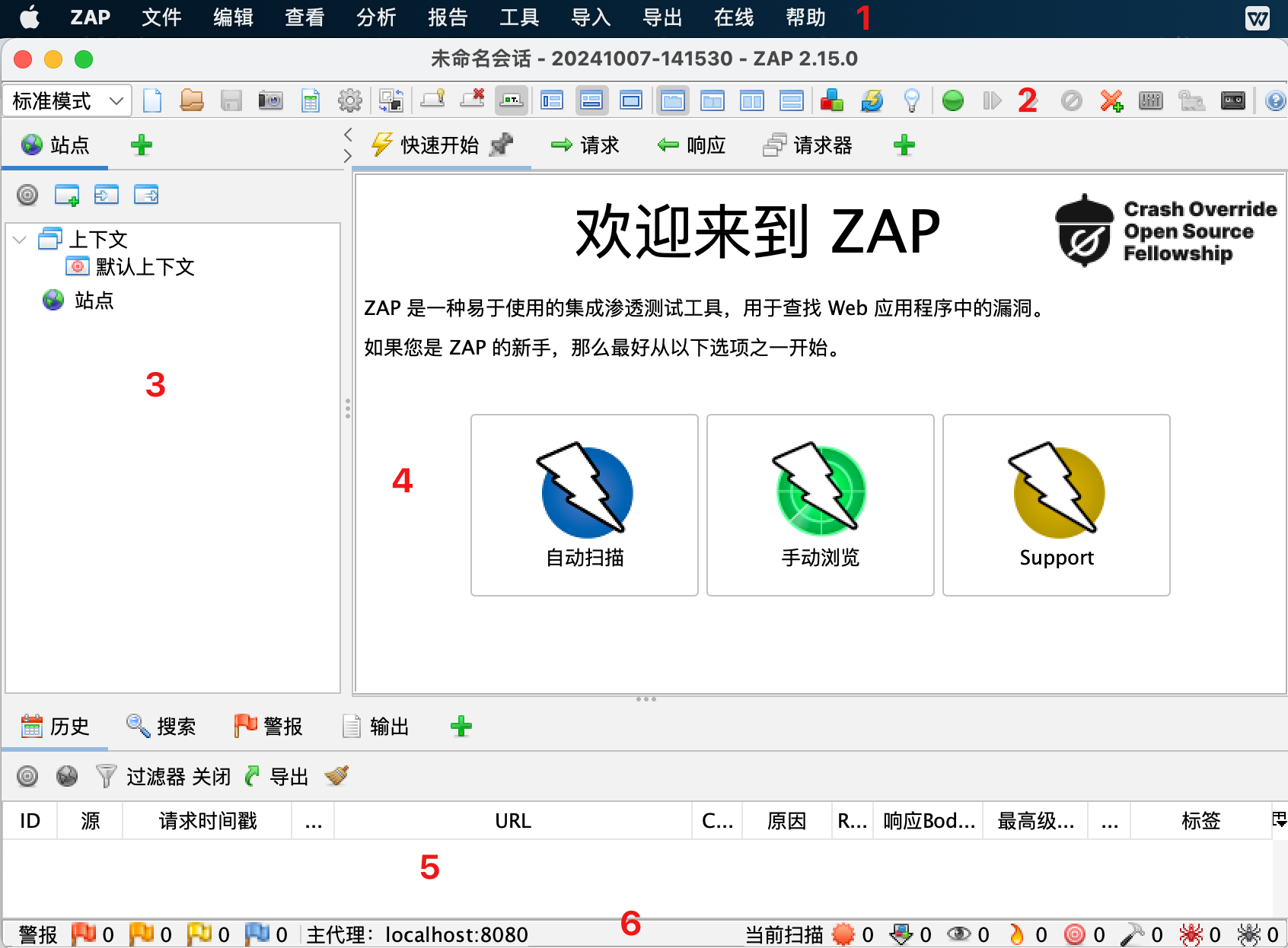The width and height of the screenshot is (1288, 948).
Task: Click the red X custom breakpoint icon
Action: pyautogui.click(x=1111, y=100)
